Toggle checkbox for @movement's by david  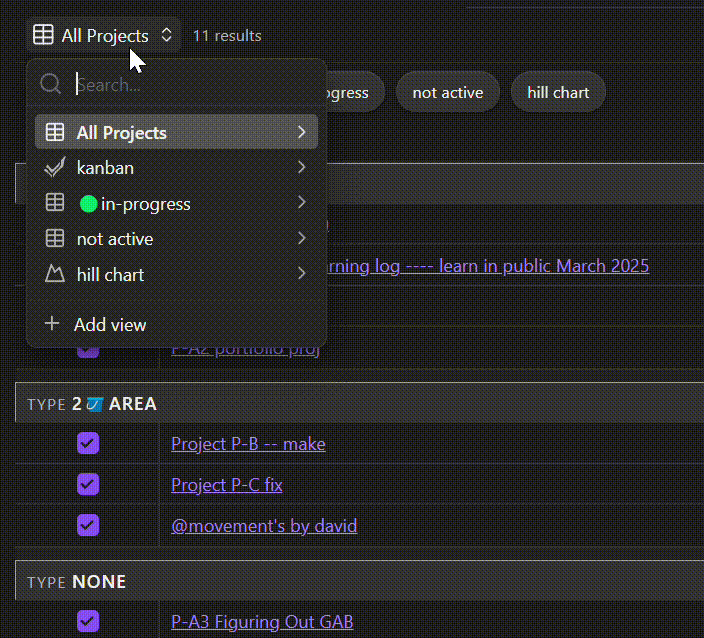88,525
